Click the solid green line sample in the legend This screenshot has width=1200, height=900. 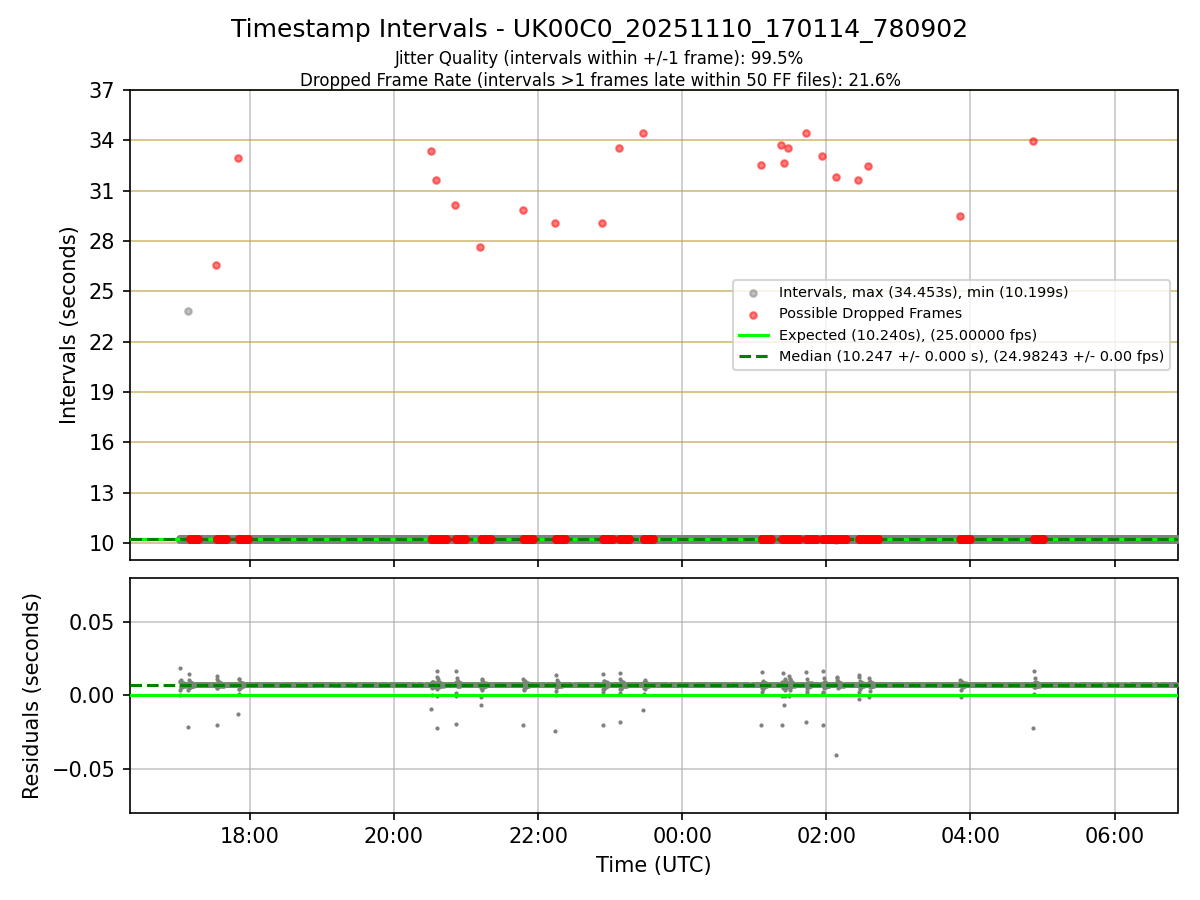tap(753, 335)
